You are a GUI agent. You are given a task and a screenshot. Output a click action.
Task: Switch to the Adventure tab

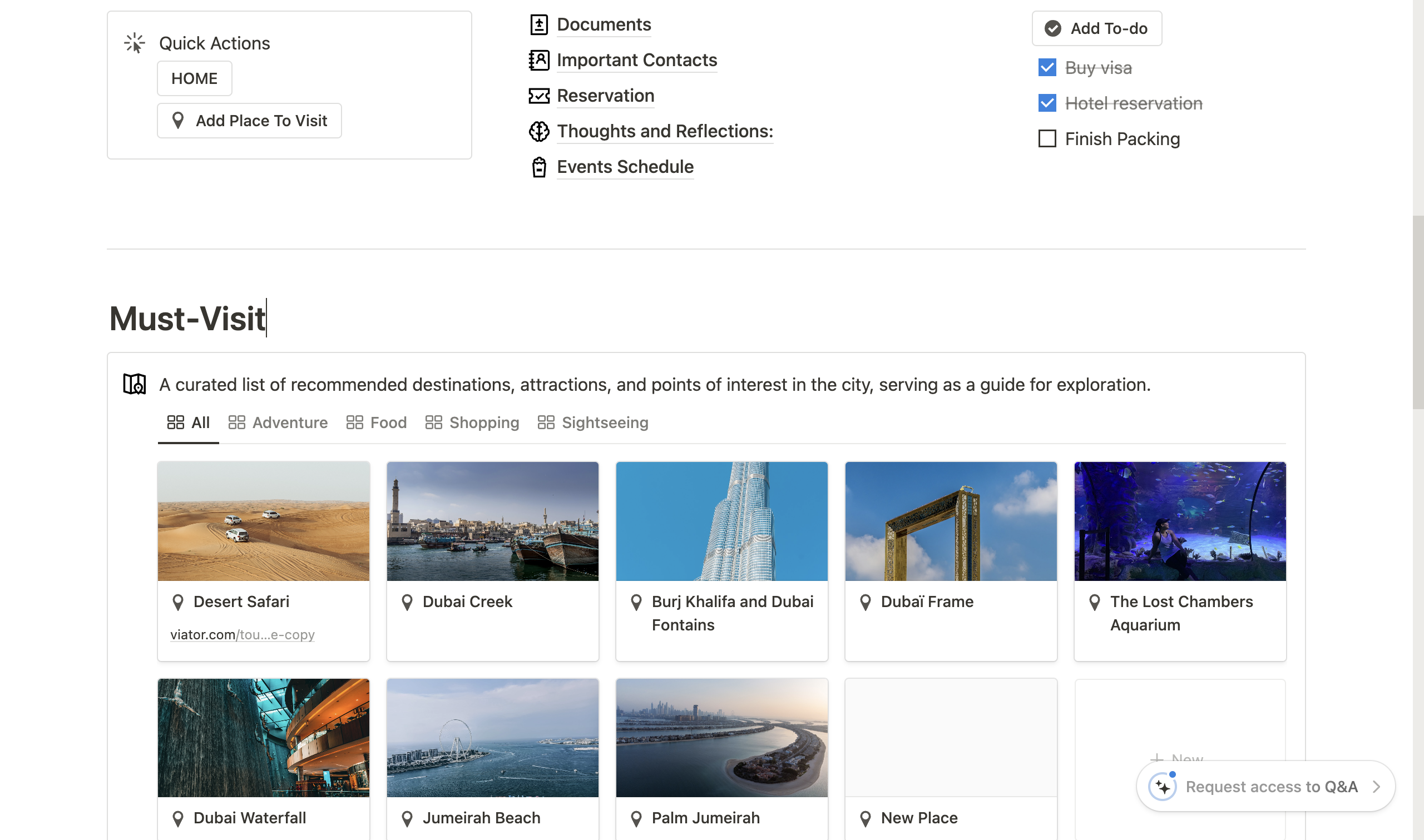coord(278,423)
